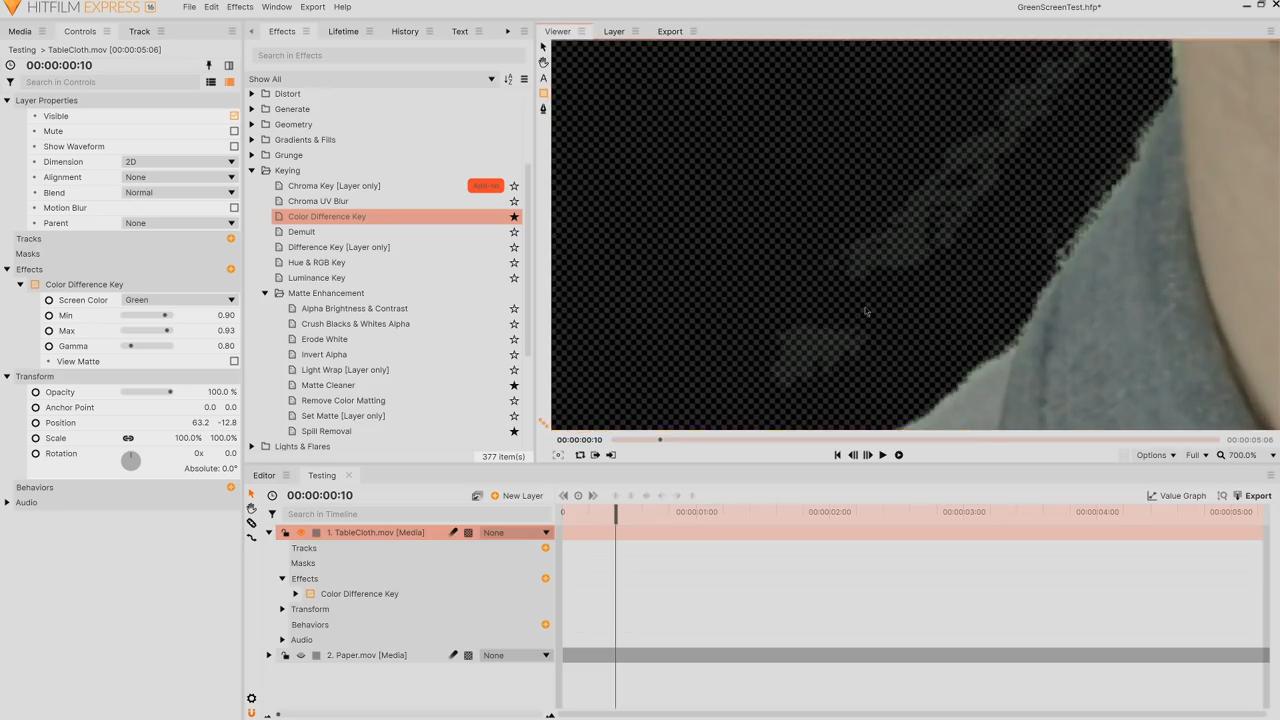The height and width of the screenshot is (720, 1280).
Task: Expand the Paper.mov layer in timeline
Action: coord(268,655)
